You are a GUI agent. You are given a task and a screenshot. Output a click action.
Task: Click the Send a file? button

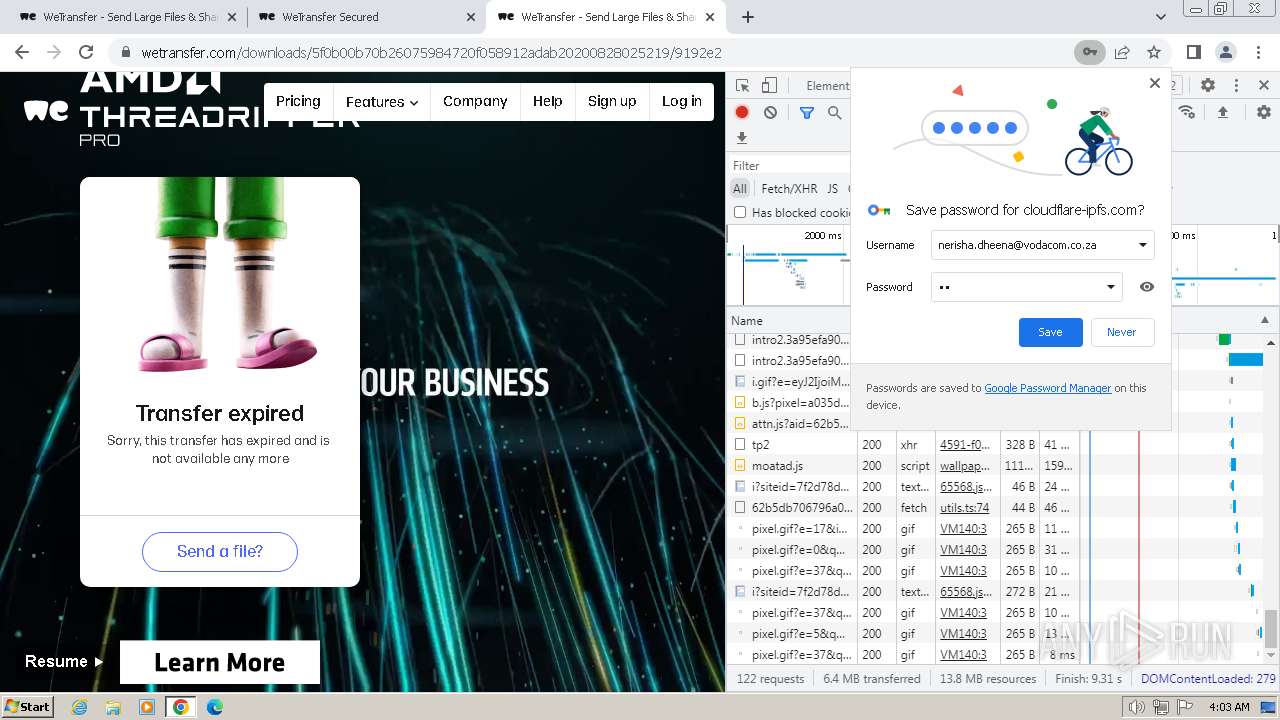(220, 551)
